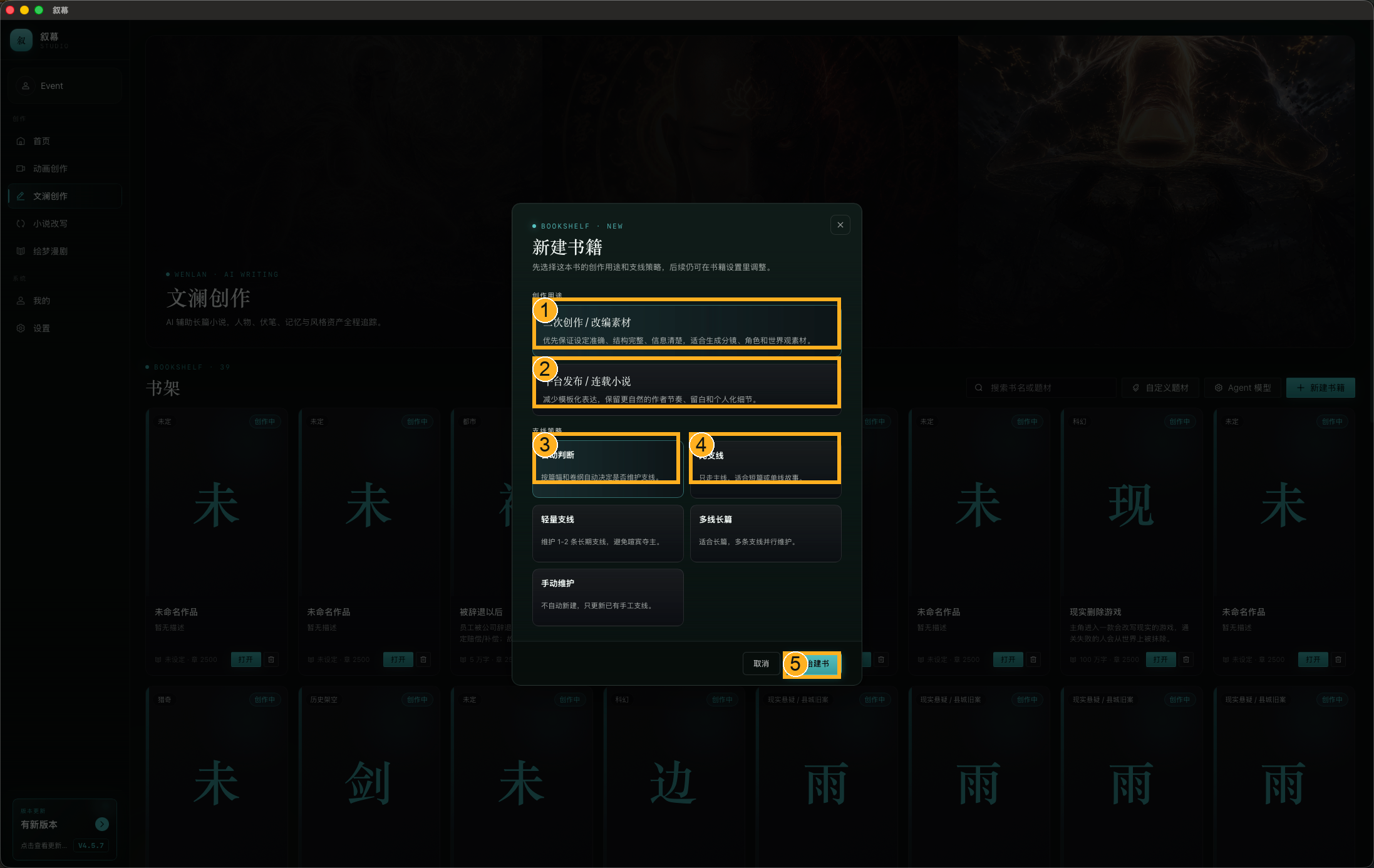Screen dimensions: 1374x868
Task: Click the 搜索书名或题材 search field
Action: tap(1041, 388)
